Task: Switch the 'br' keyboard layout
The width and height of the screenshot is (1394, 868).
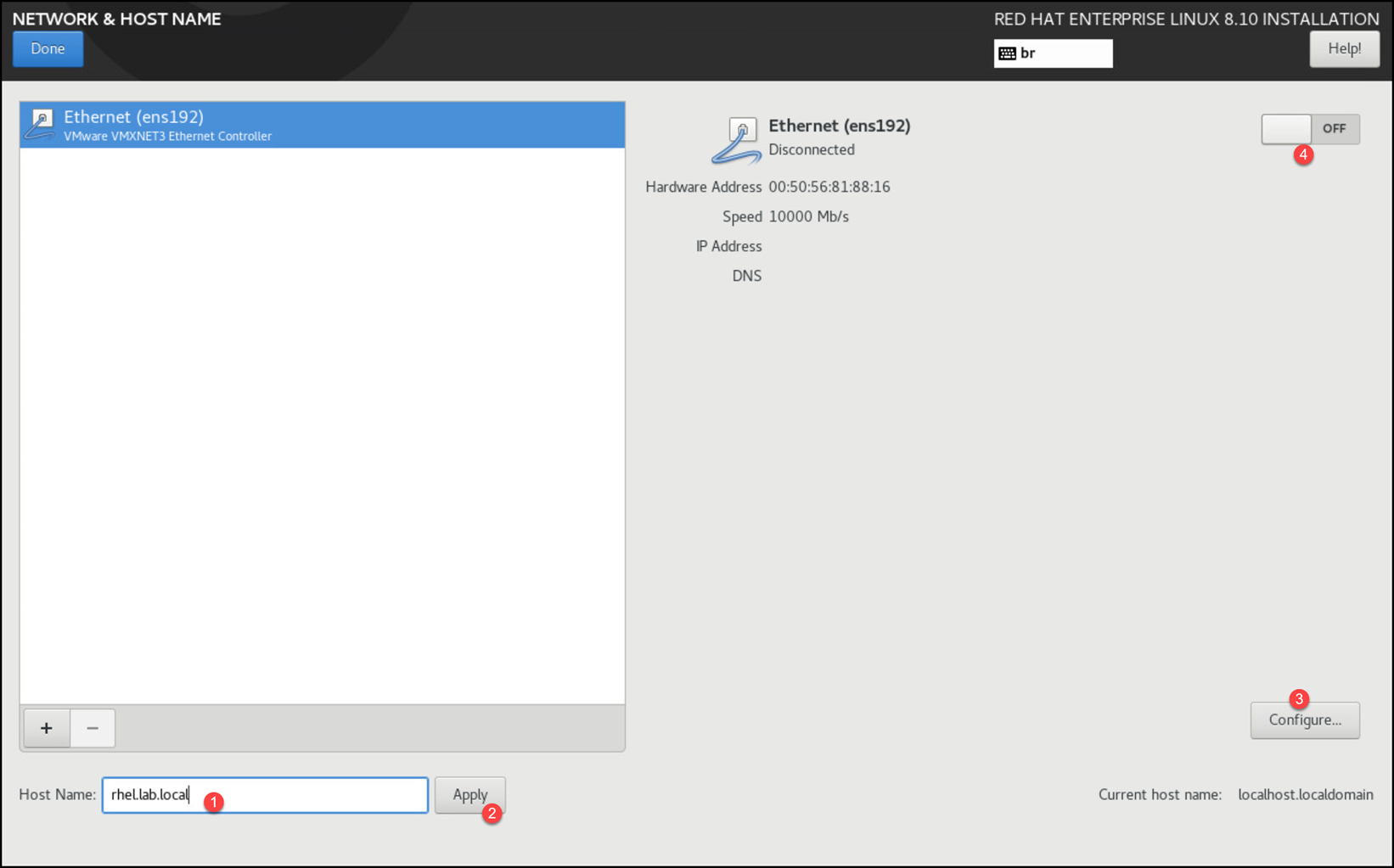Action: [x=1053, y=53]
